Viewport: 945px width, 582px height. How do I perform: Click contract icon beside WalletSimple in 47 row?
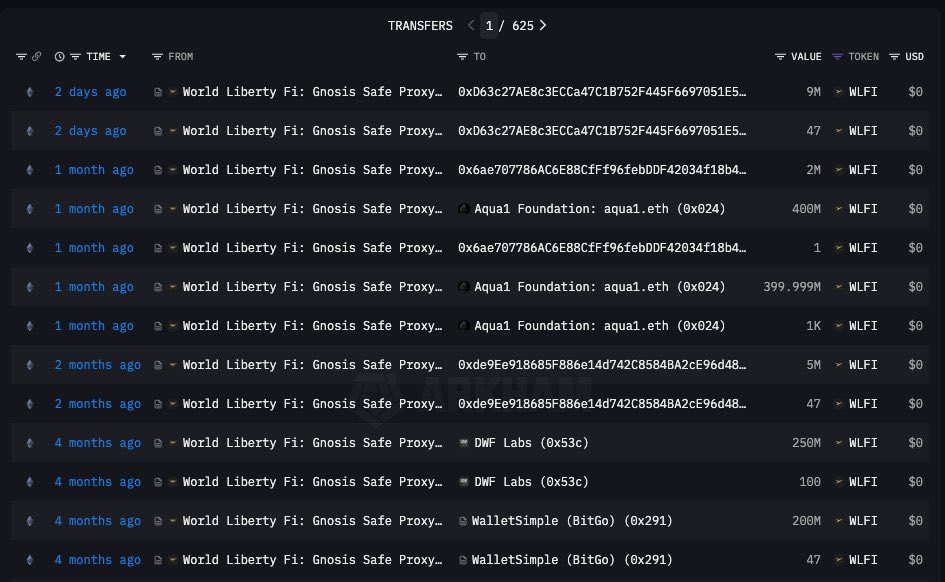coord(463,560)
